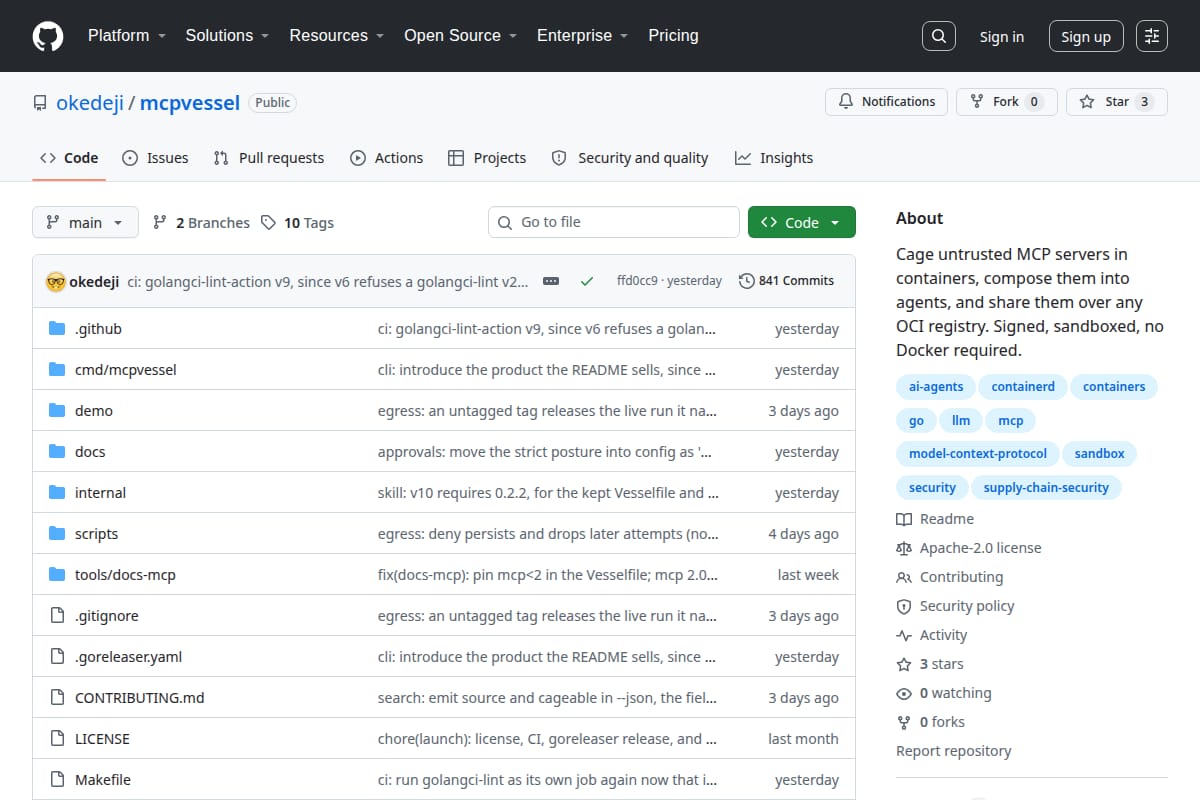This screenshot has height=800, width=1200.
Task: Open the Security policy link
Action: 955,606
